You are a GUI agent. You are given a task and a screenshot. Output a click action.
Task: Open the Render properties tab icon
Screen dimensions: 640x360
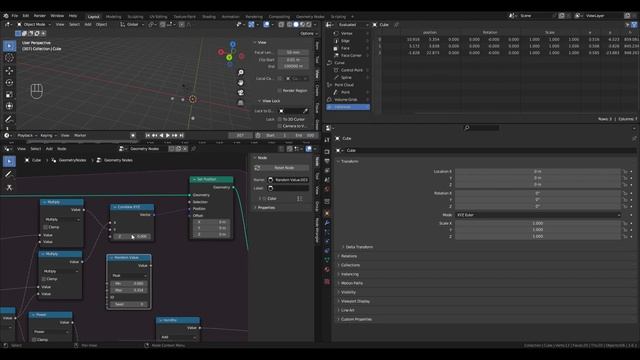tap(327, 151)
